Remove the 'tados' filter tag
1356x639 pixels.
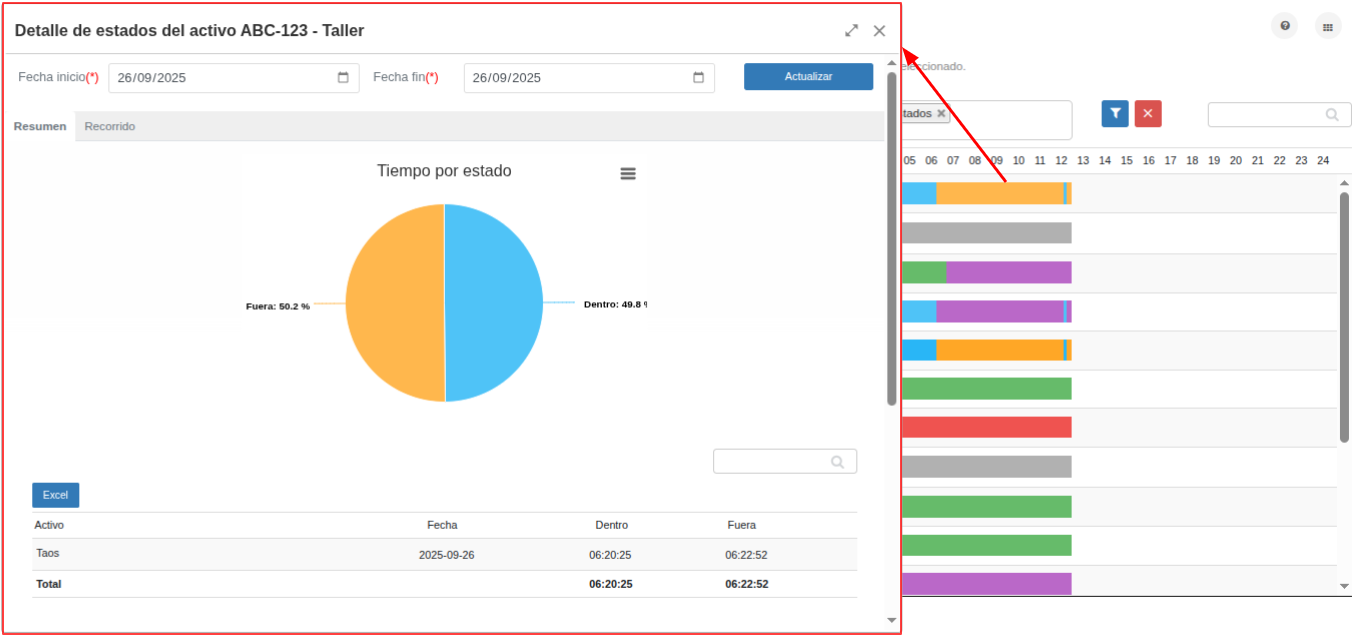(941, 114)
